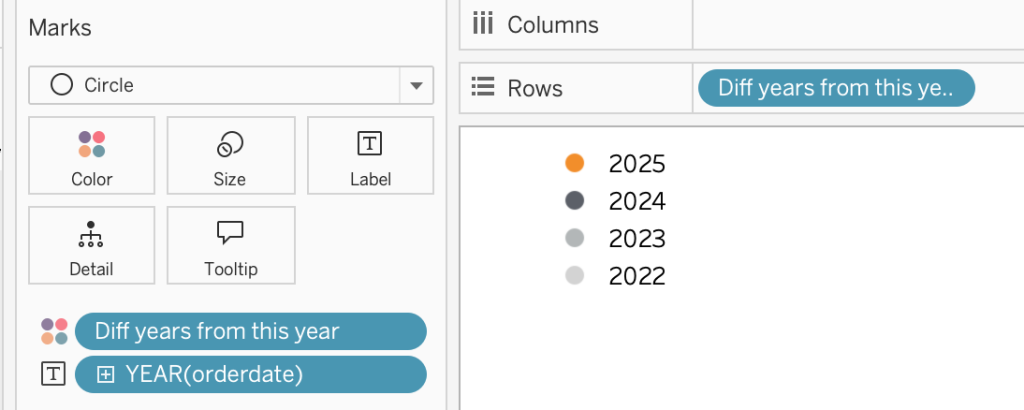Select Diff years from this year marks pill
The height and width of the screenshot is (410, 1024).
pos(251,332)
